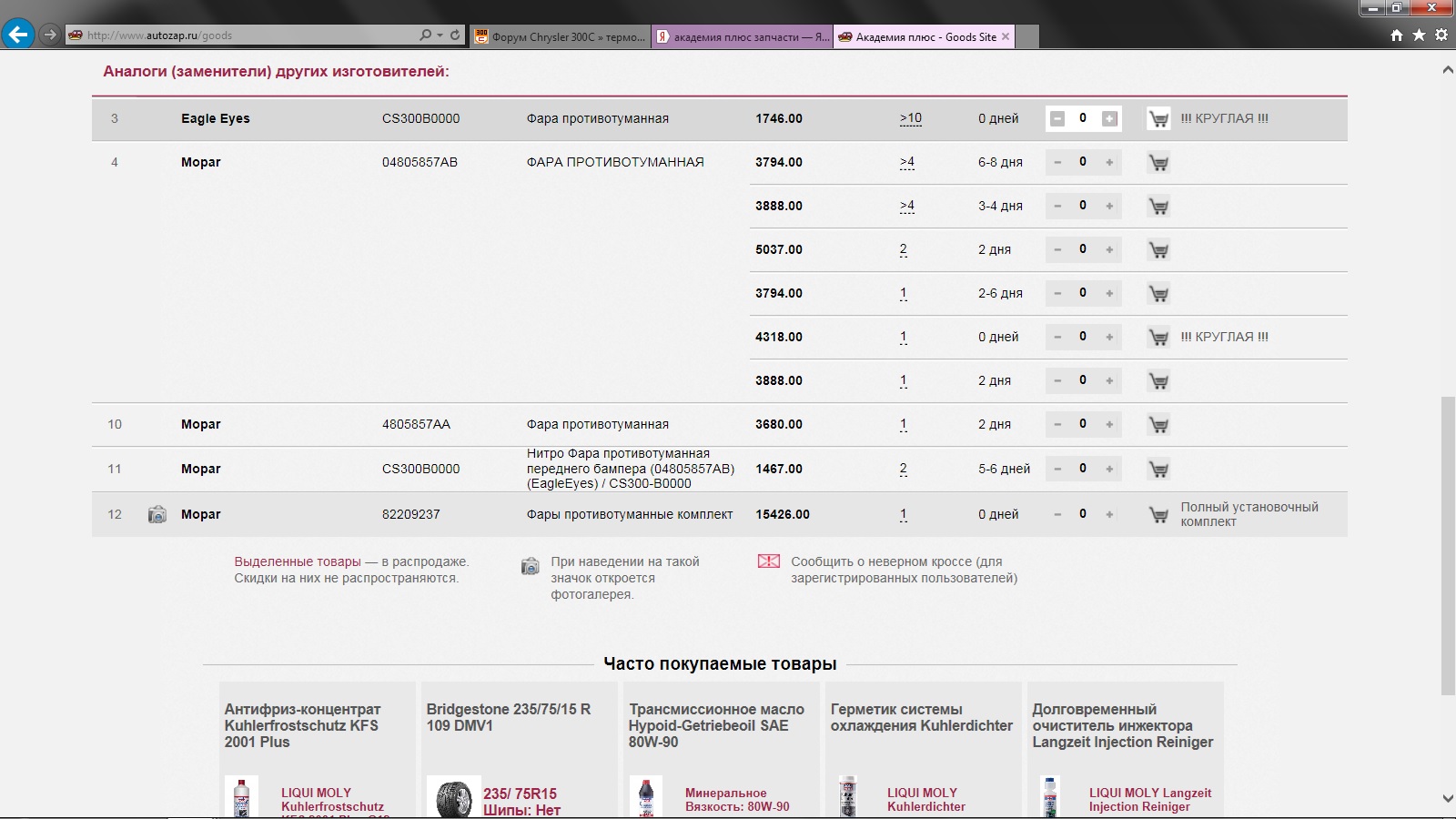Open Долговременный очиститель инжектора product
This screenshot has height=819, width=1456.
tap(1123, 725)
